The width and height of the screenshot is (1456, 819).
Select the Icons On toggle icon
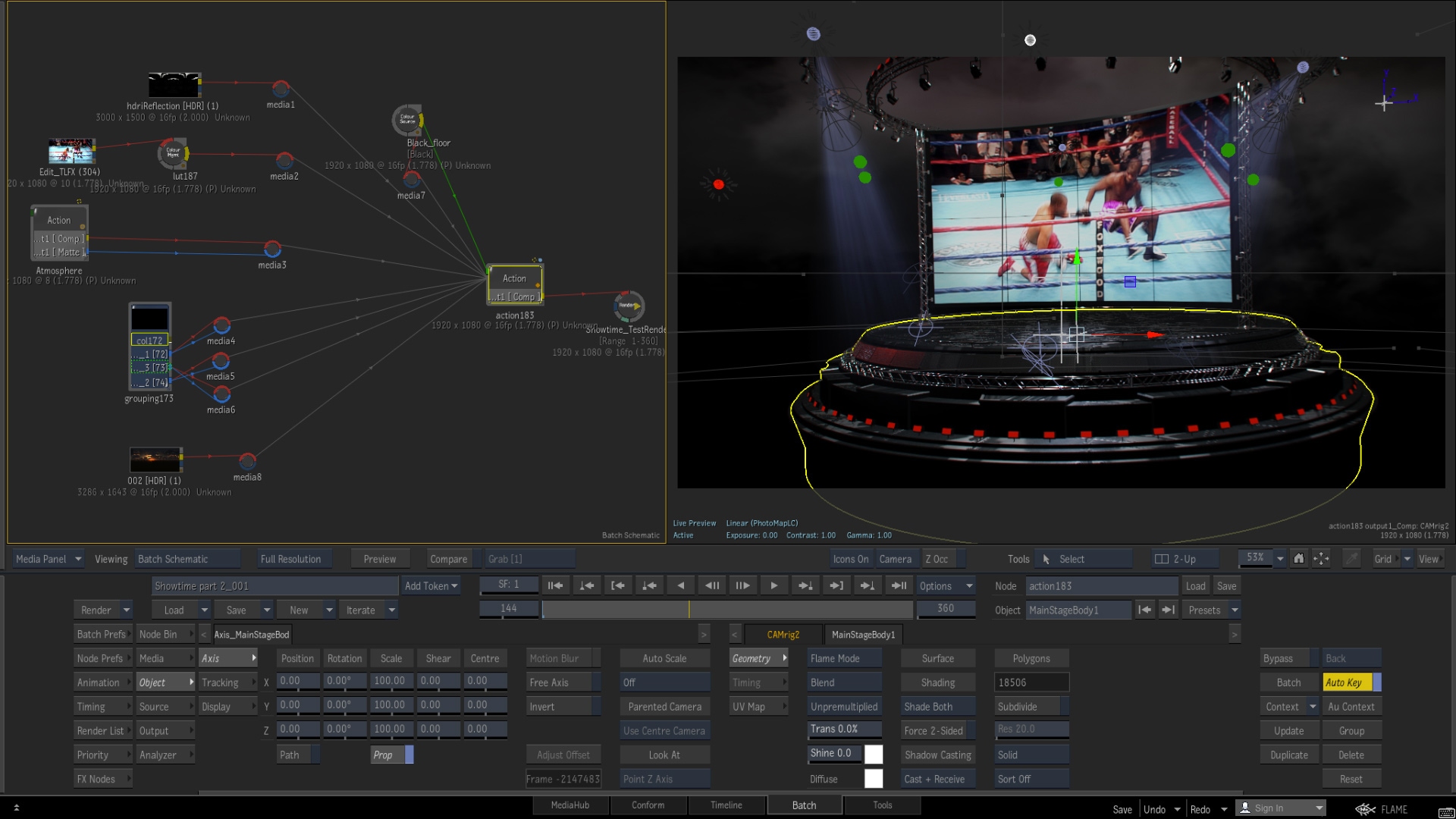coord(849,559)
